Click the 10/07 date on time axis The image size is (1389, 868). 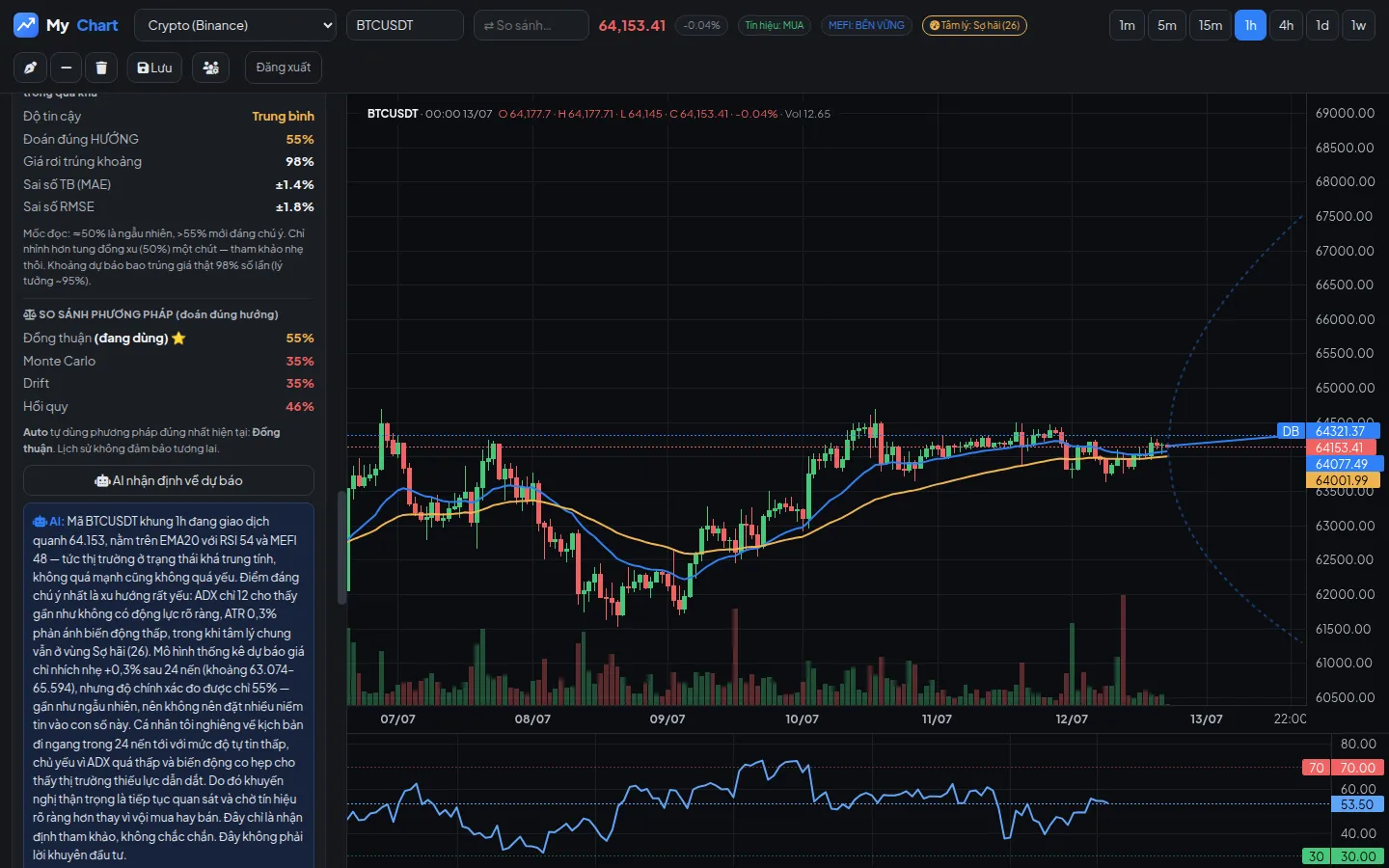click(802, 719)
